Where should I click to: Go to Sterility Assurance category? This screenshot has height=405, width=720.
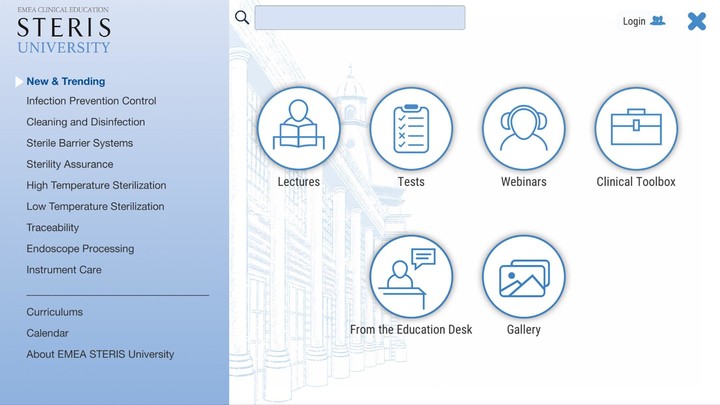click(x=69, y=164)
